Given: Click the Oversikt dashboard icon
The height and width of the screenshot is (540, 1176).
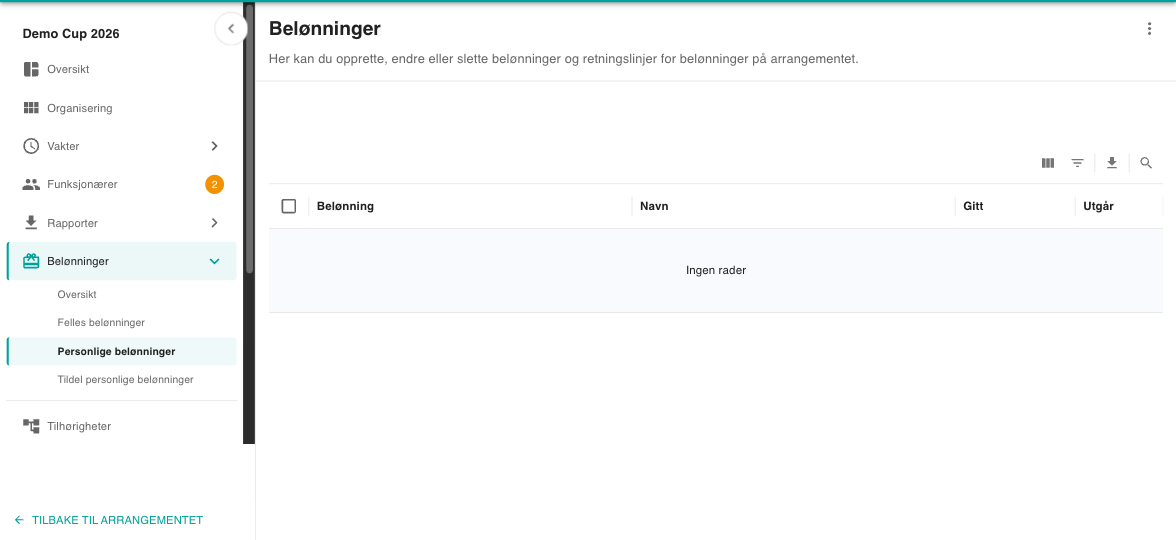Looking at the screenshot, I should click(x=31, y=70).
